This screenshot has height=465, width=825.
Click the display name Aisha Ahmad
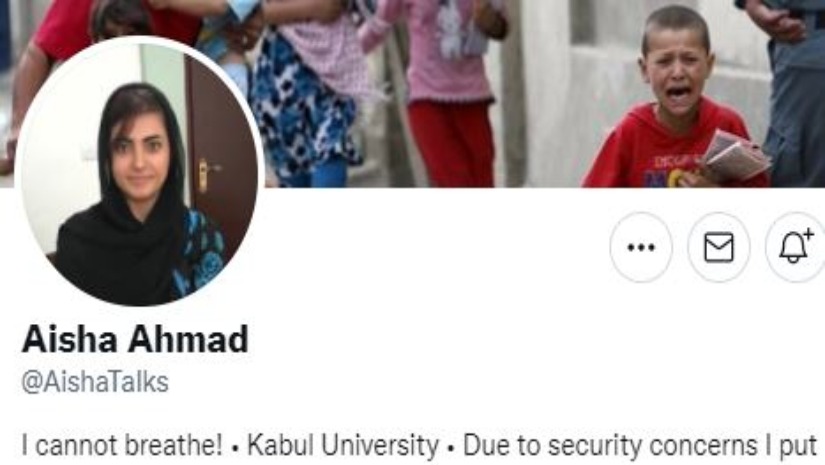click(135, 339)
